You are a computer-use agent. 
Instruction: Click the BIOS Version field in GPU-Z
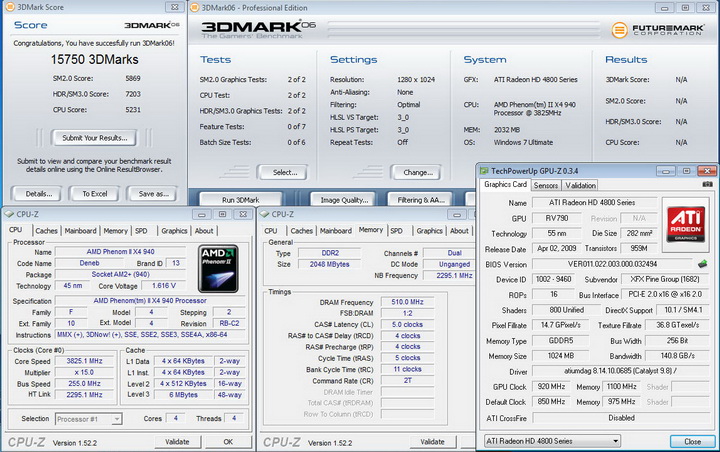612,264
